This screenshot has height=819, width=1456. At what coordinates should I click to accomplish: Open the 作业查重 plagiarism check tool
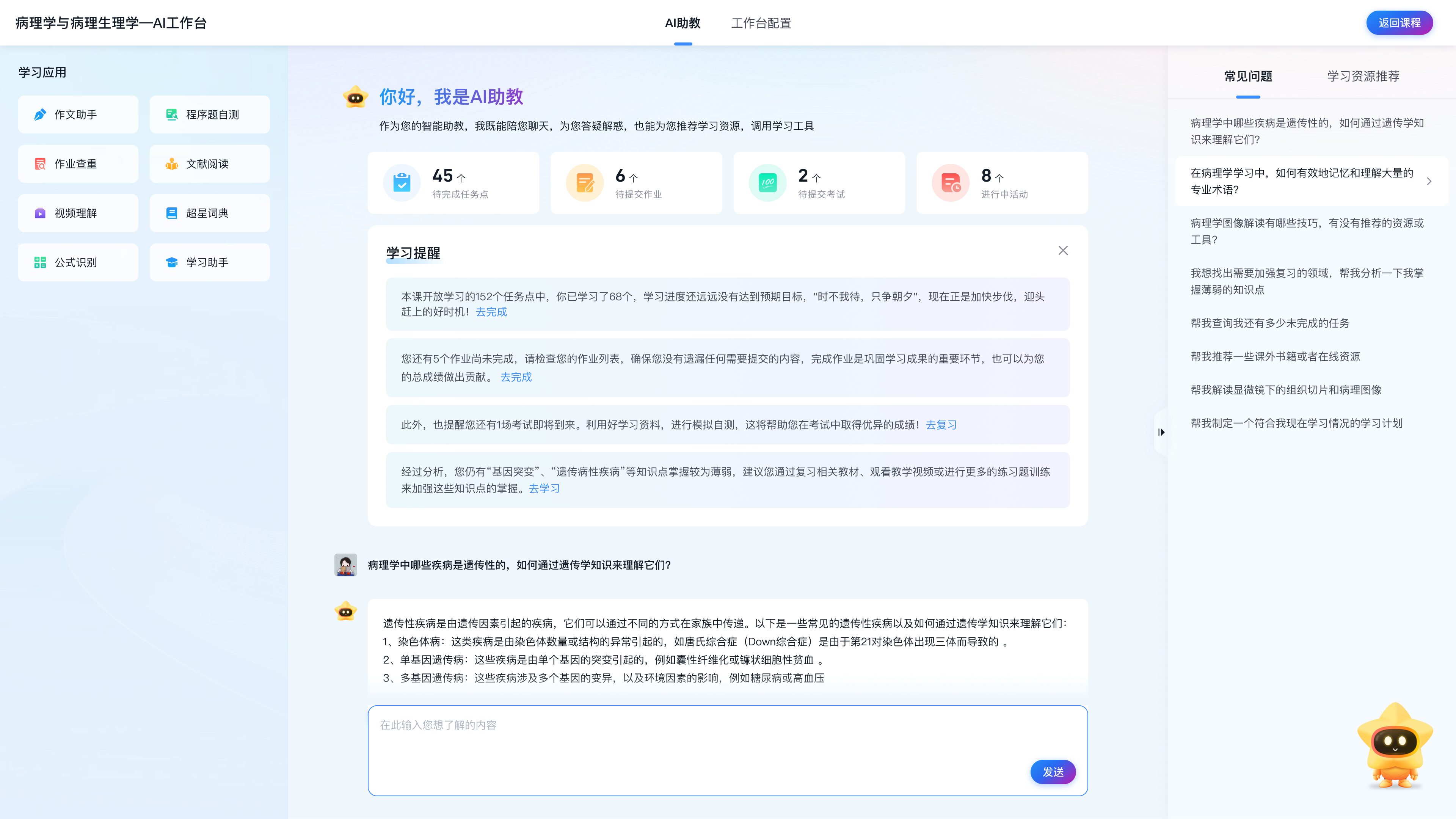(78, 164)
